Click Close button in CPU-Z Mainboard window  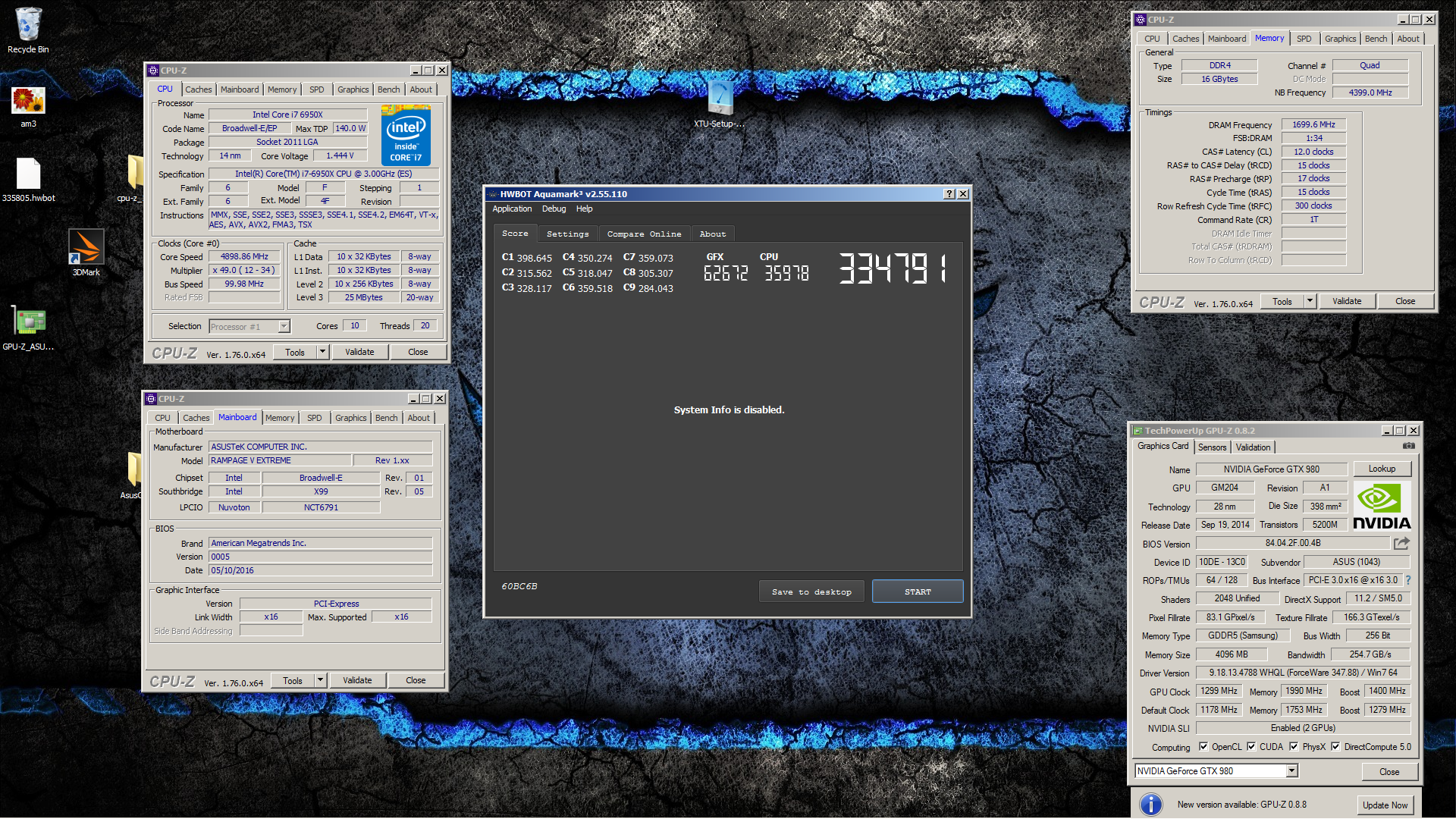coord(416,681)
